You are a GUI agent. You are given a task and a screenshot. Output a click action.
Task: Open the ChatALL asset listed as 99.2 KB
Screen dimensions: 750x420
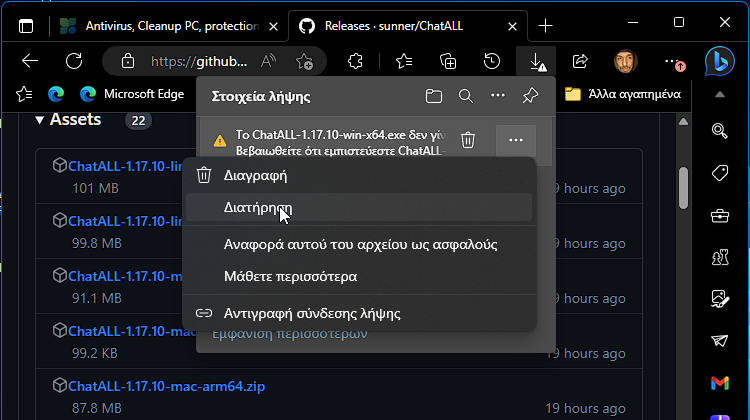pos(132,331)
